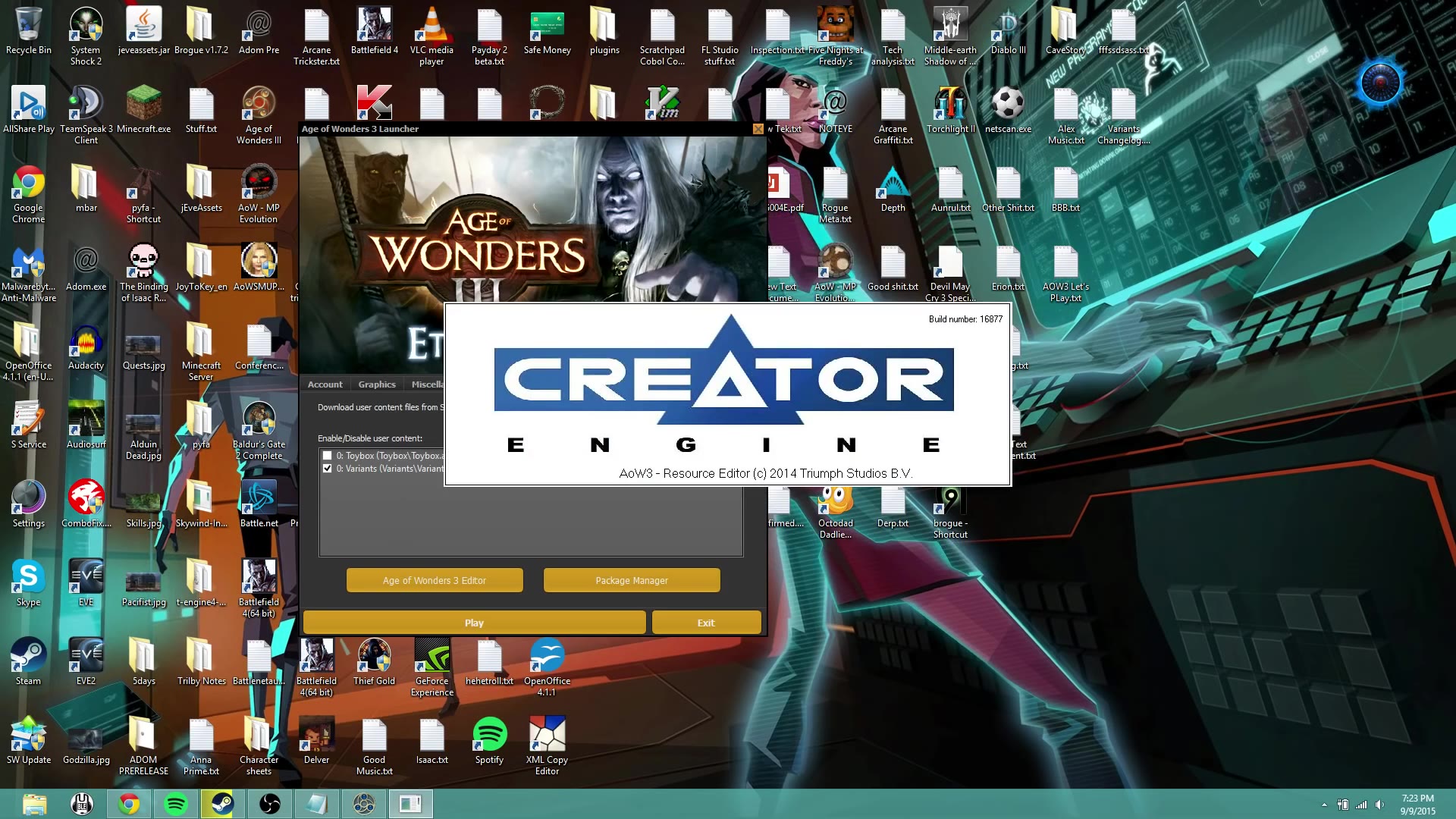Screen dimensions: 1456x819
Task: Open the Minecraft Server folder
Action: (x=201, y=351)
